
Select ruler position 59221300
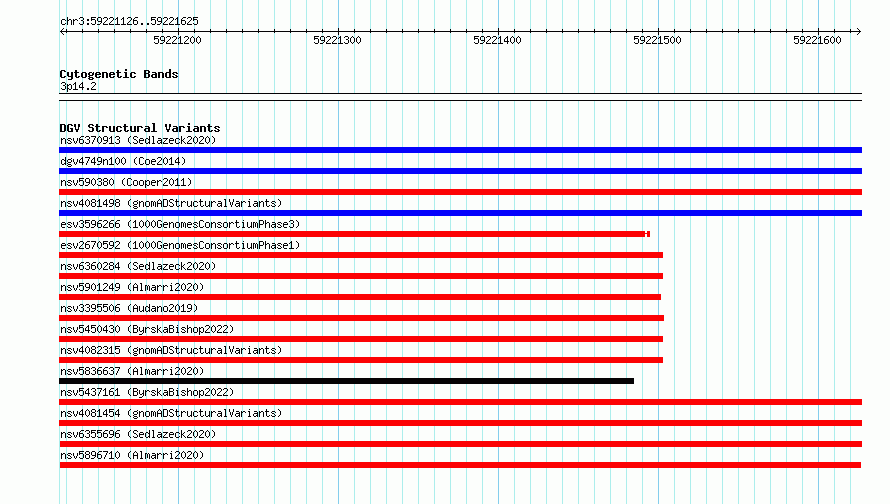coord(337,40)
